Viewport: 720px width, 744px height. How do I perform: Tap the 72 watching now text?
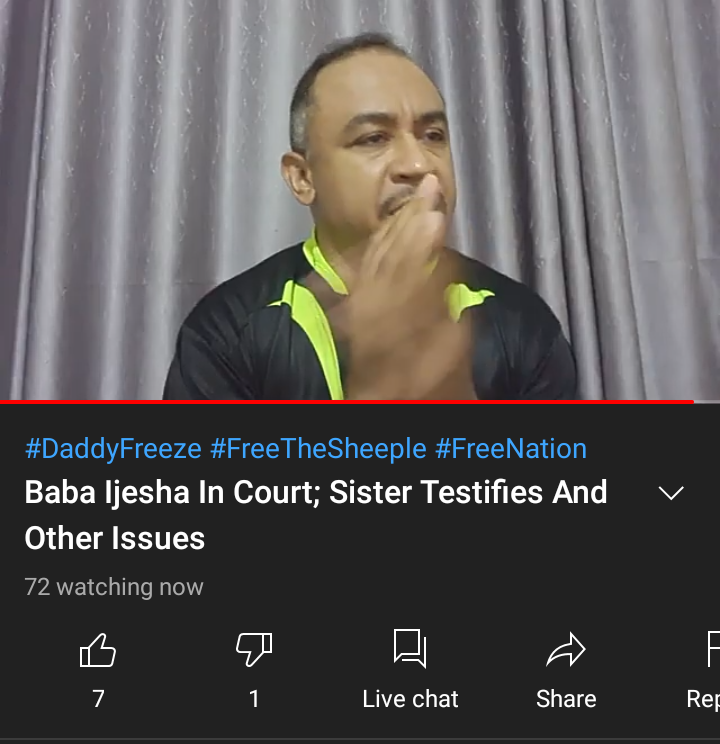[114, 587]
